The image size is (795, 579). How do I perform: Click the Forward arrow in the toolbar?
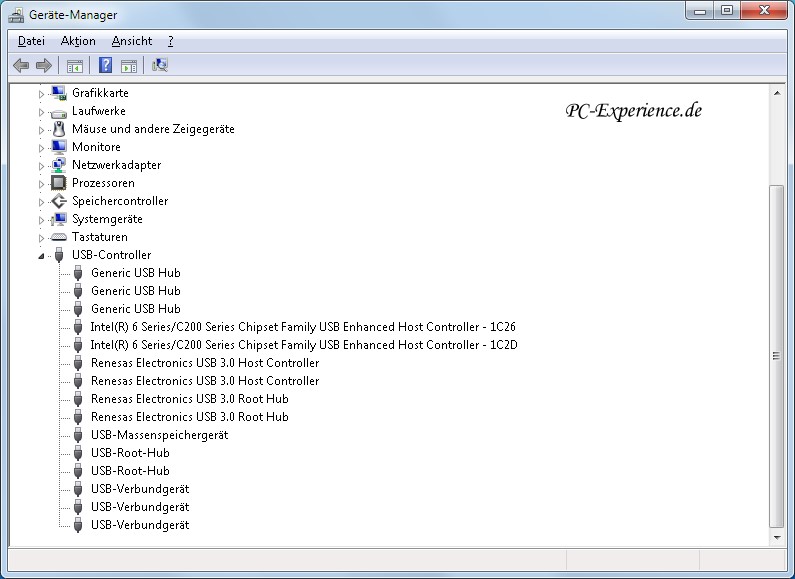click(x=43, y=66)
